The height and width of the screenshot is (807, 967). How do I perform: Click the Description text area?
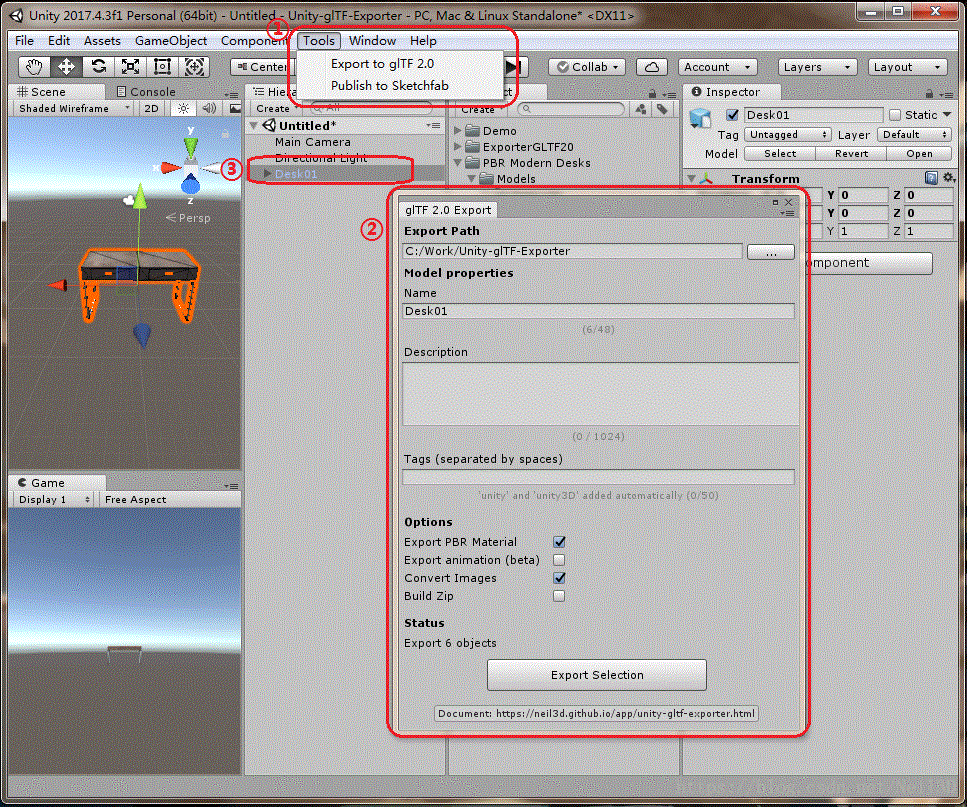coord(600,394)
